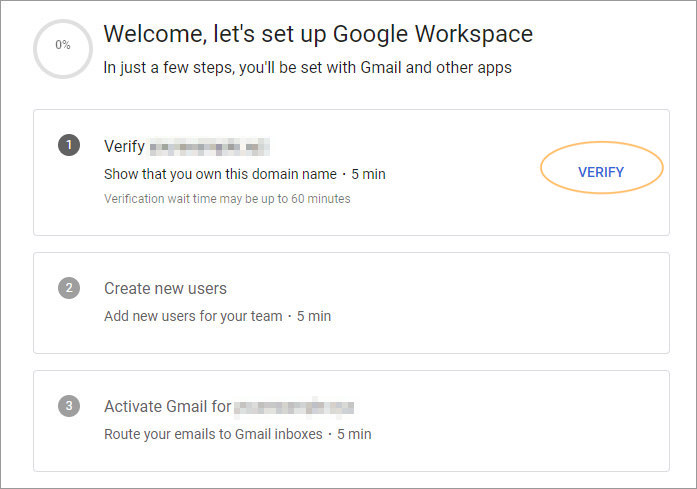The width and height of the screenshot is (697, 489).
Task: Click the blurred domain after Activate Gmail for
Action: pos(294,407)
